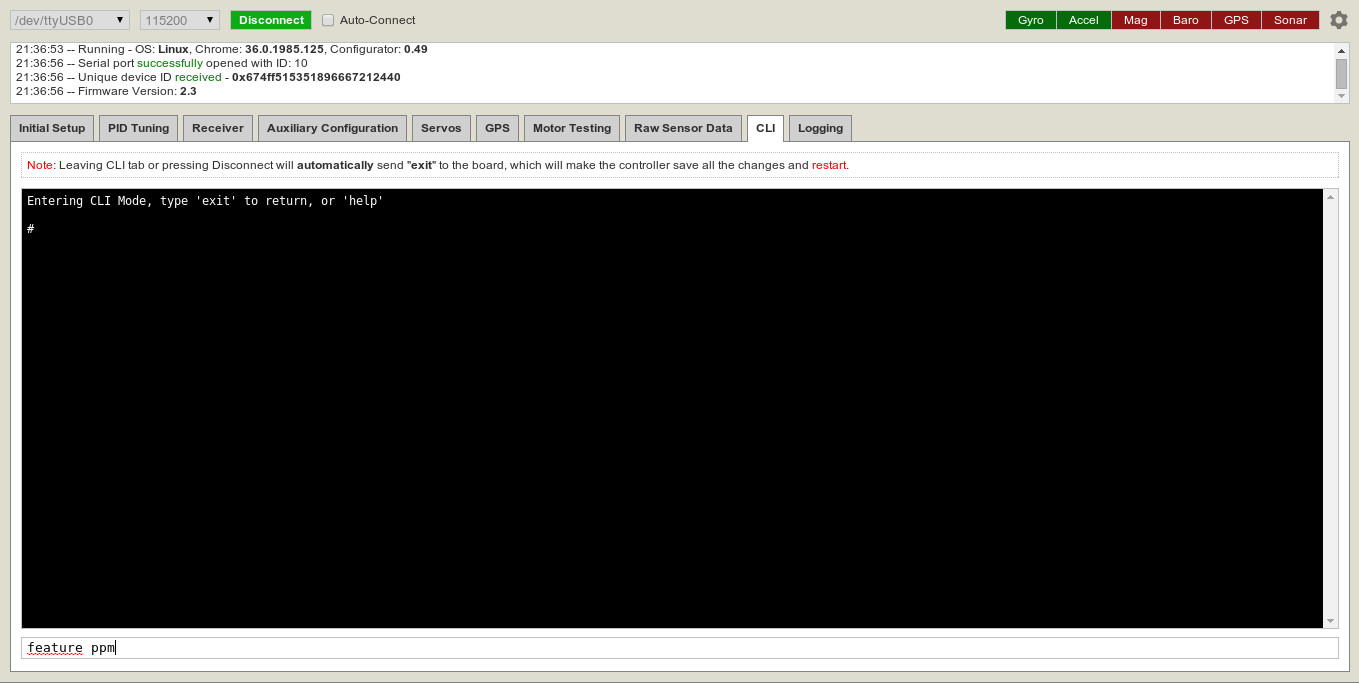Open the 115200 baud rate dropdown

(180, 20)
